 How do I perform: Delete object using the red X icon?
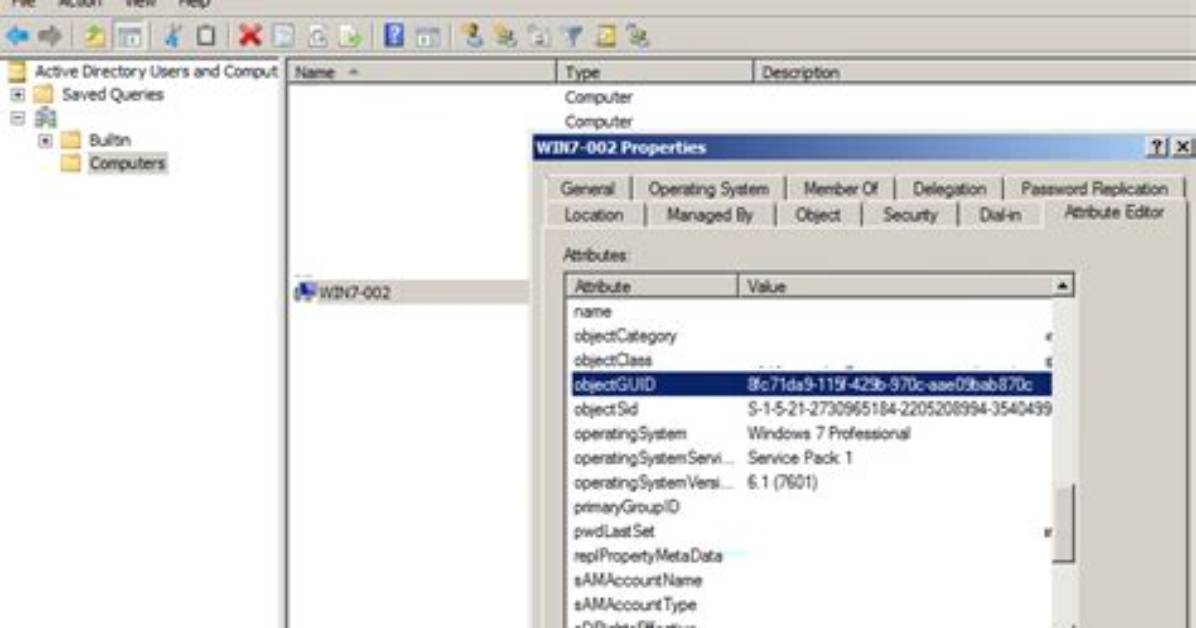(250, 36)
